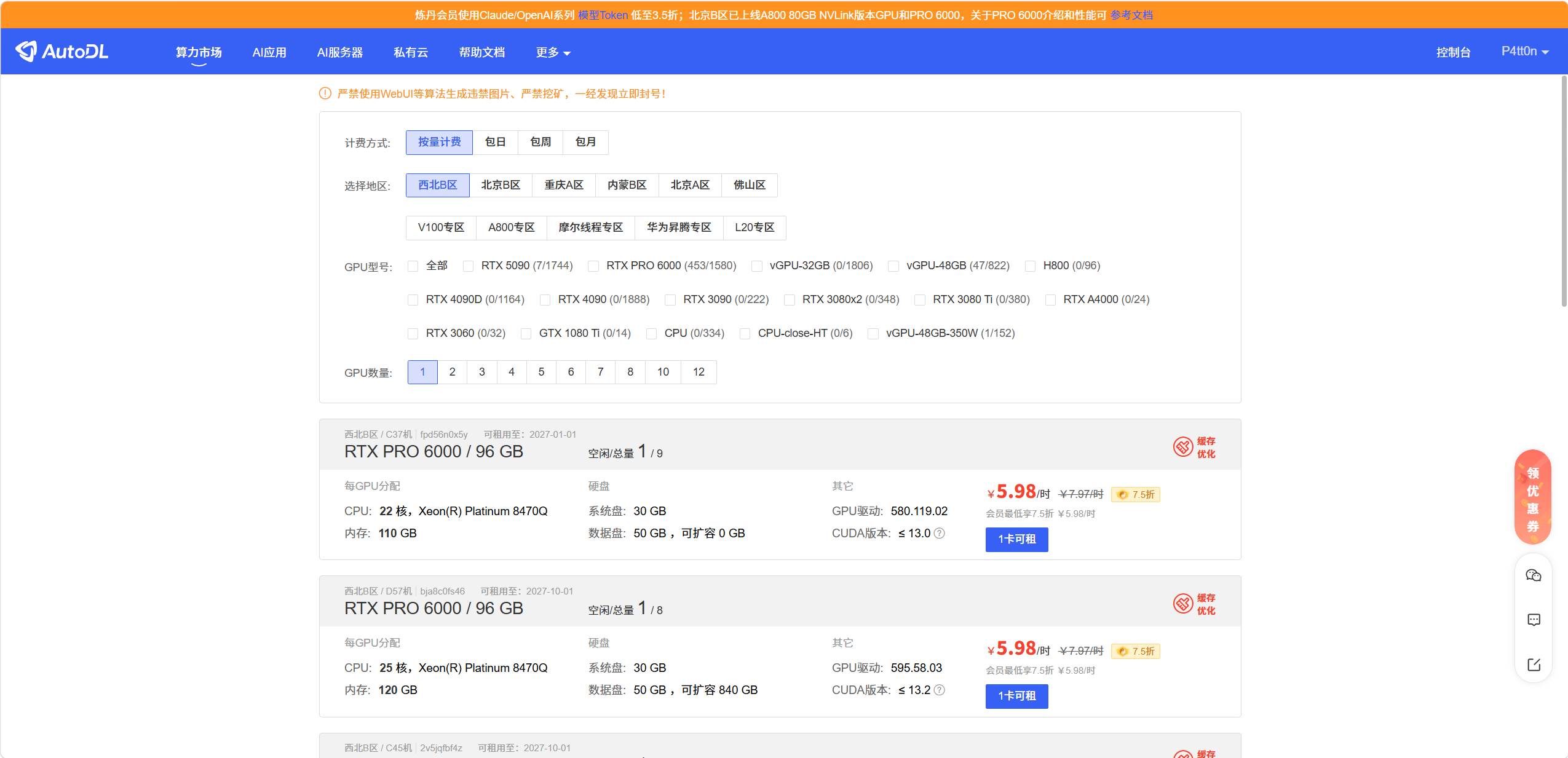Click the 模型Token link in banner

(x=603, y=15)
